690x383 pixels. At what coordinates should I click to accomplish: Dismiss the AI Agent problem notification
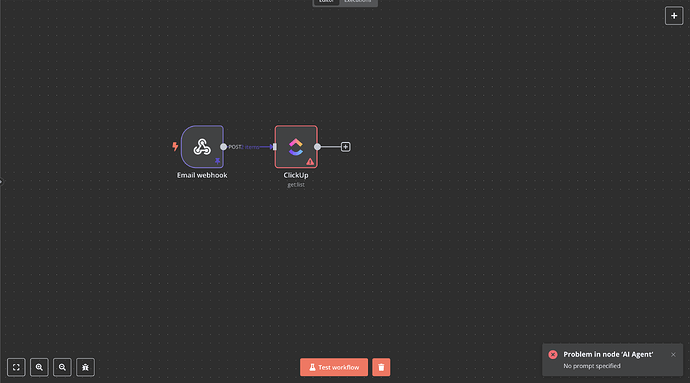click(x=673, y=354)
